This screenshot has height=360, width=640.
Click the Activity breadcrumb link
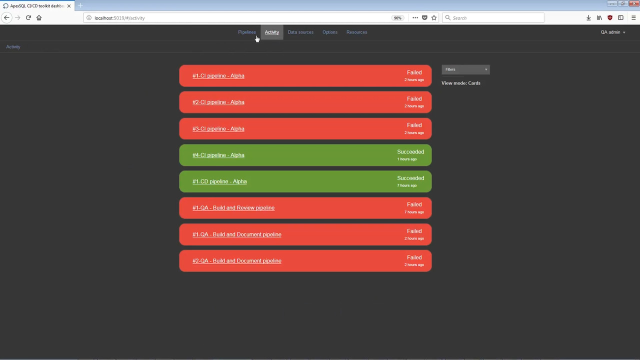pos(13,47)
